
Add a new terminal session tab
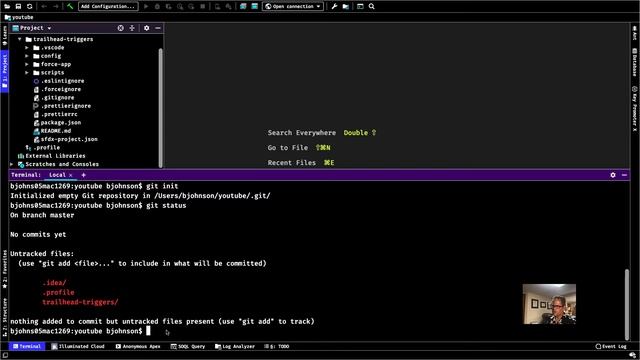[84, 175]
